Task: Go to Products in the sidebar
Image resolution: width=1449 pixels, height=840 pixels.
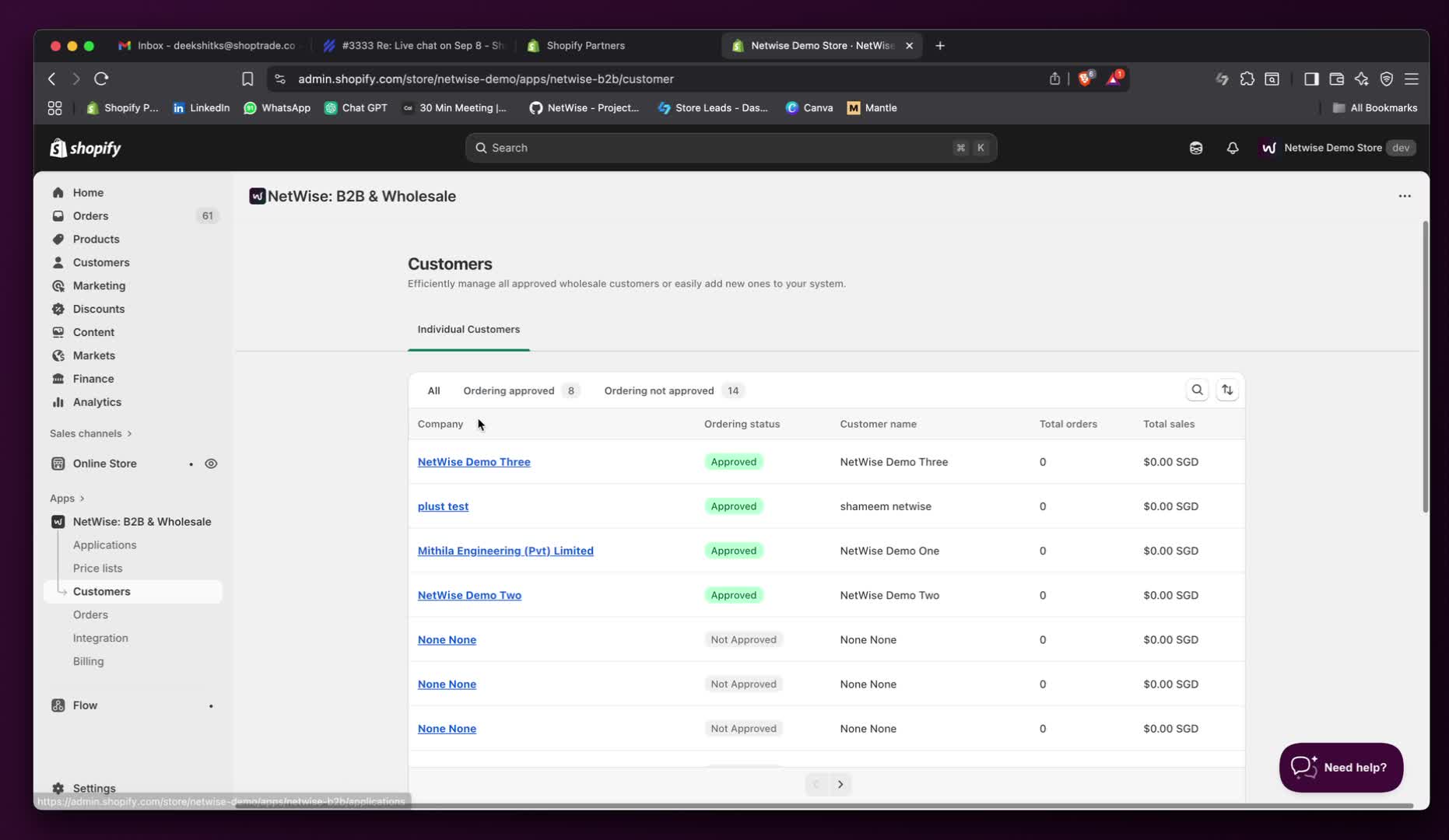Action: coord(96,239)
